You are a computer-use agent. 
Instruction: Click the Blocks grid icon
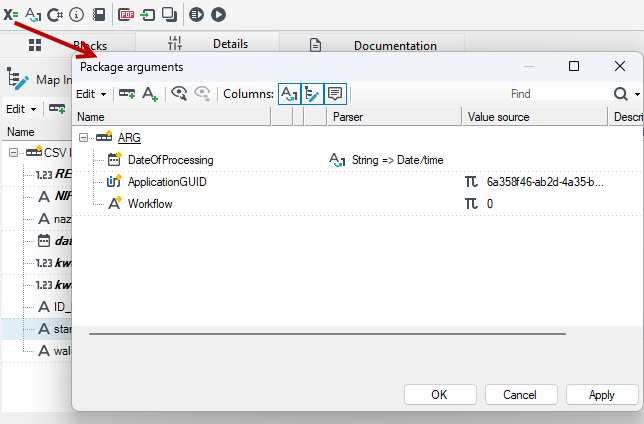[x=35, y=45]
